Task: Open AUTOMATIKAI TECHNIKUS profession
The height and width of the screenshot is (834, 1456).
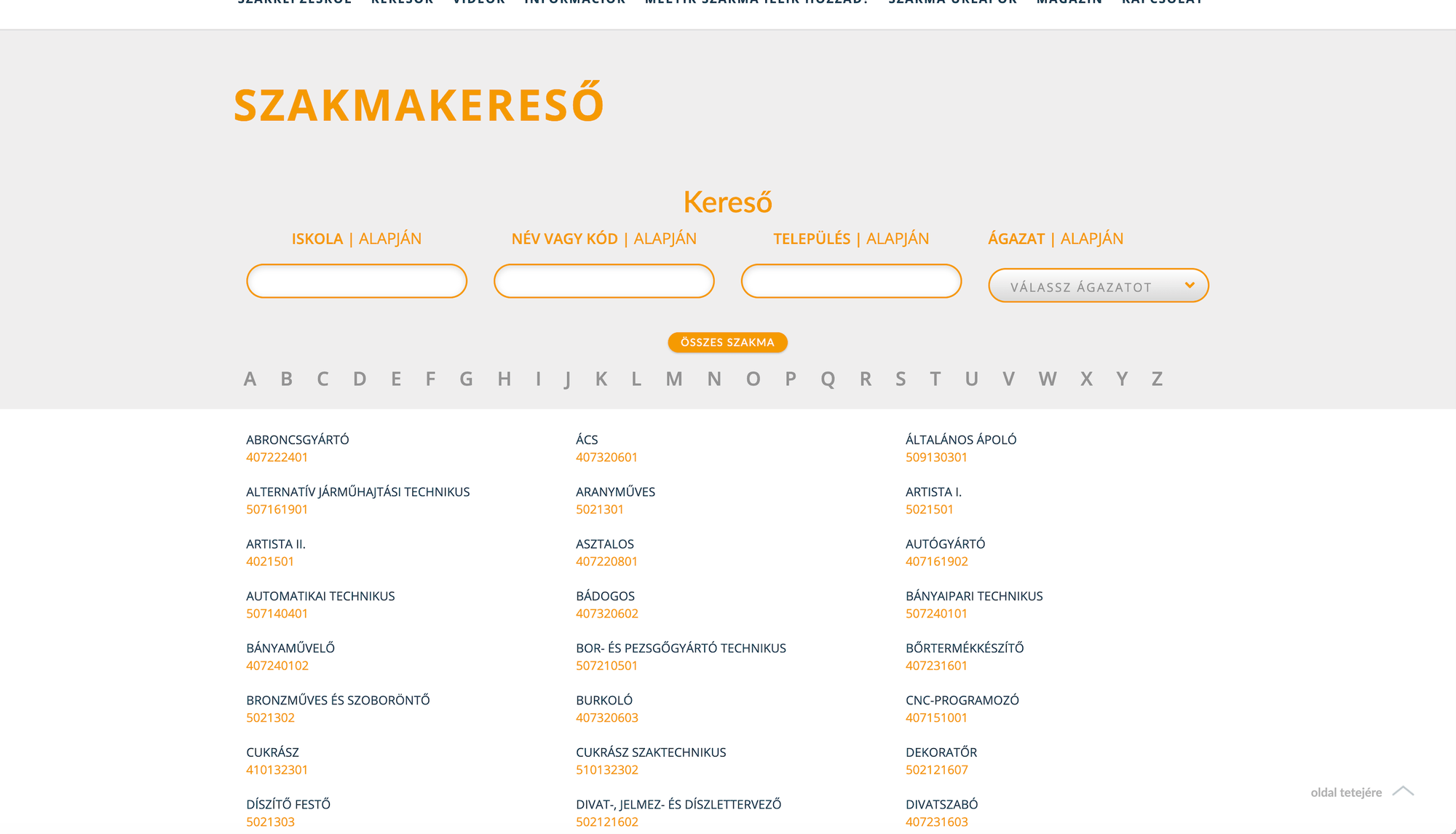Action: point(320,596)
